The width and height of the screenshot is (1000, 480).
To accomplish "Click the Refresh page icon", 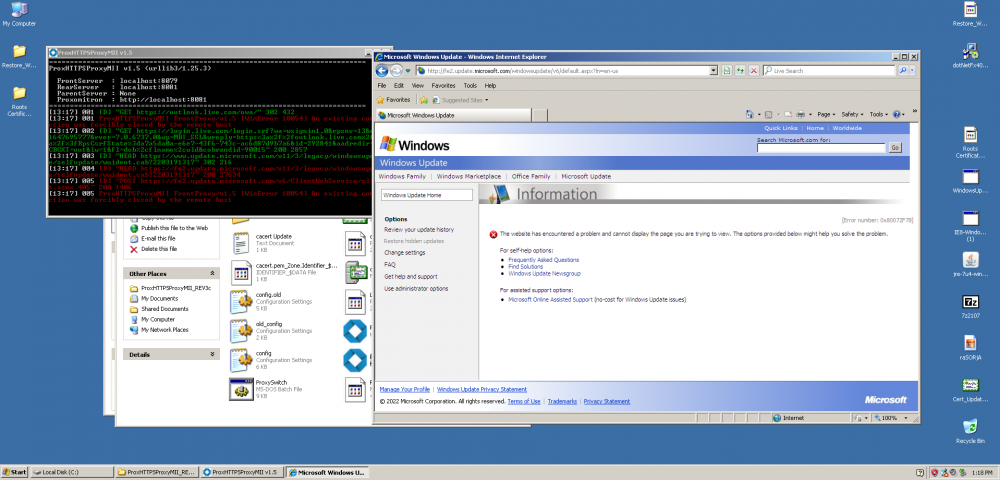I will (739, 71).
